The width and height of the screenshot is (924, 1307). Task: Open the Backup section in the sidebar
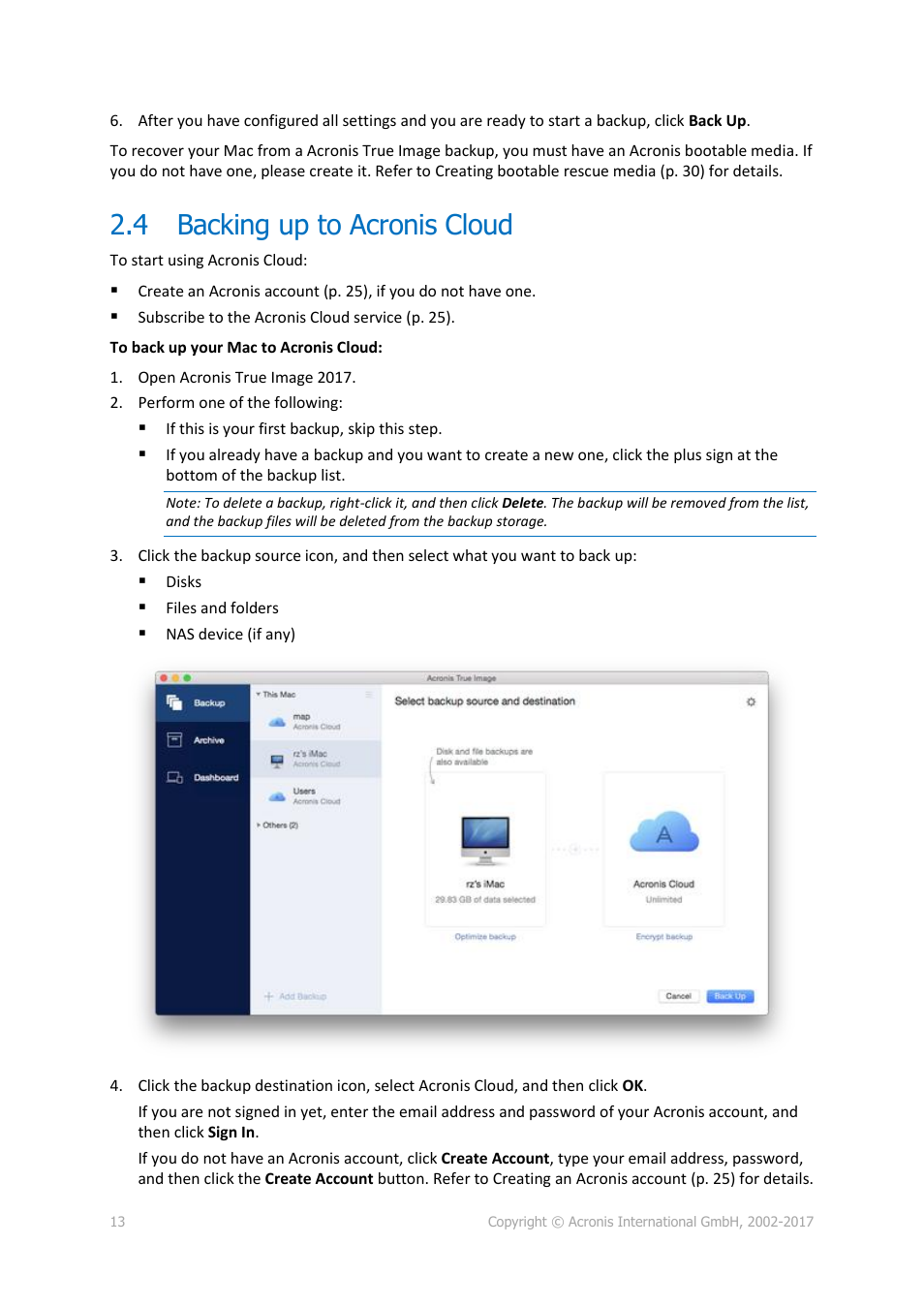202,703
